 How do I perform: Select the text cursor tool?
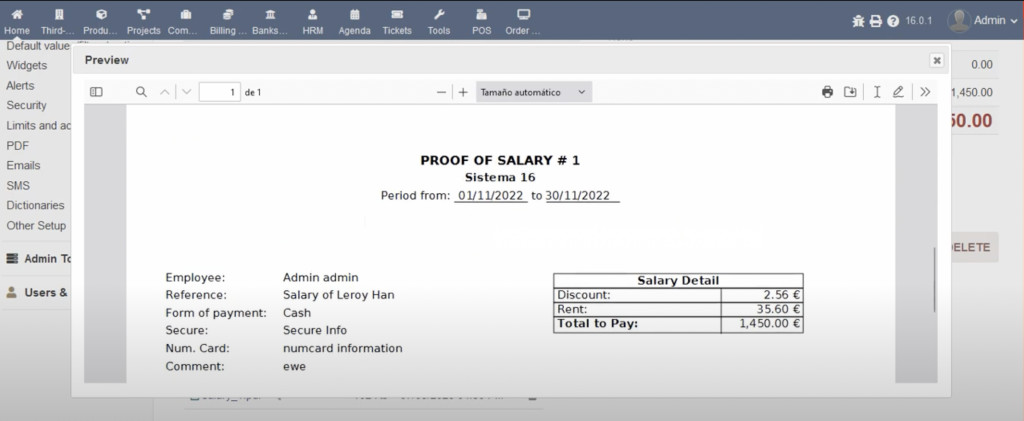click(877, 92)
